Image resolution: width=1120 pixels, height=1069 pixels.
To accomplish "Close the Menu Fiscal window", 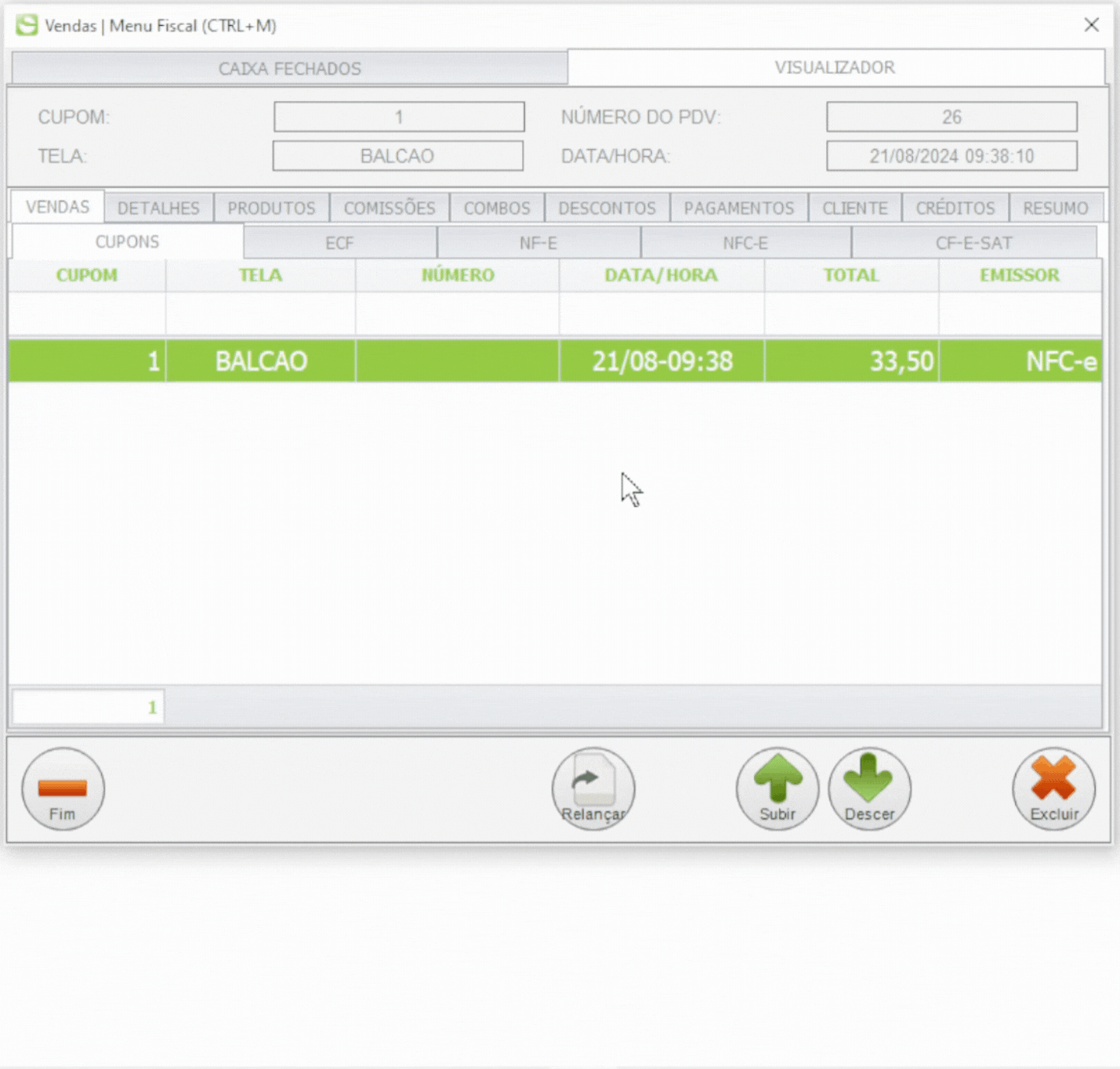I will 1091,25.
